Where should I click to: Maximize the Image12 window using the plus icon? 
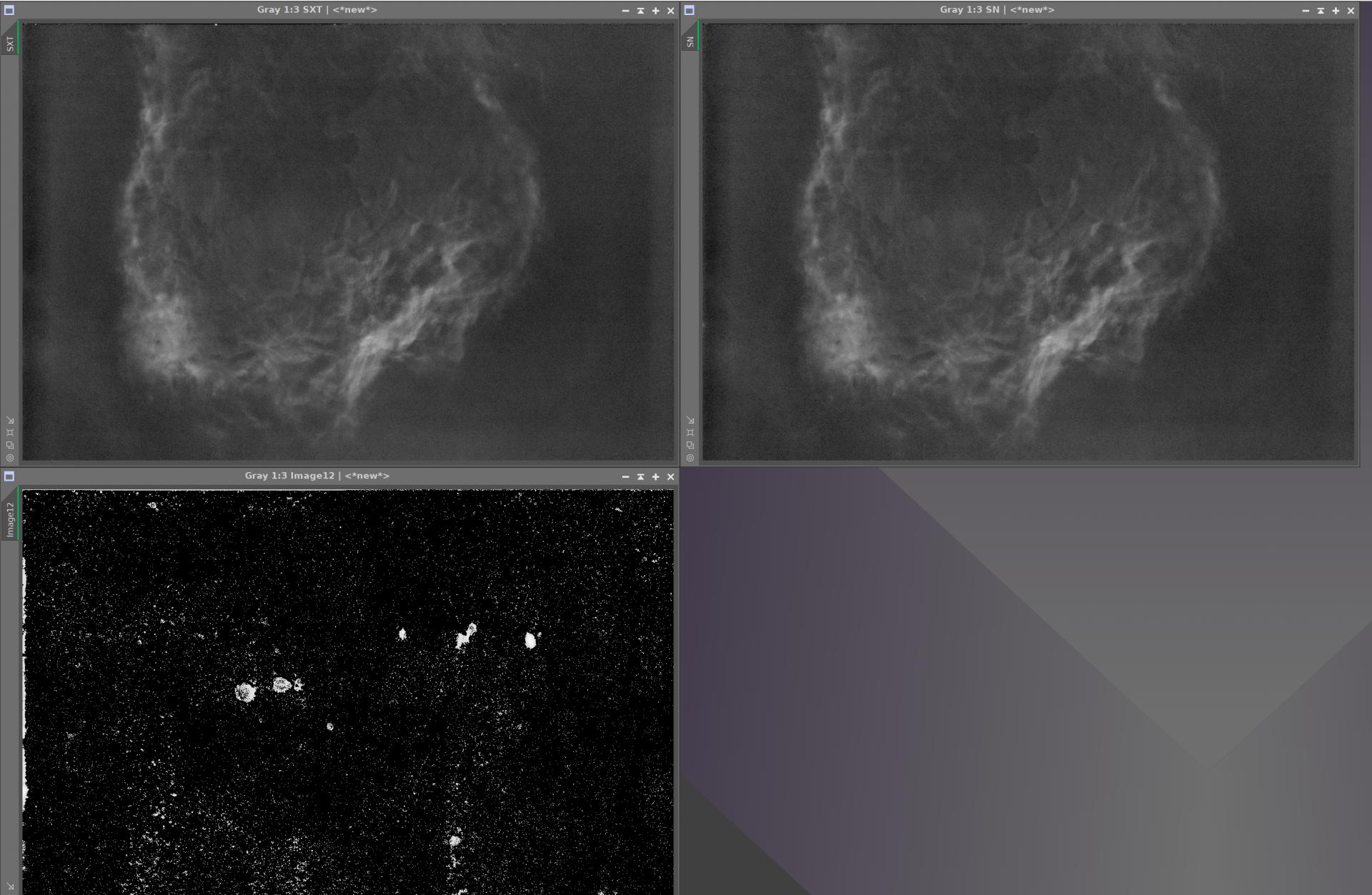655,476
